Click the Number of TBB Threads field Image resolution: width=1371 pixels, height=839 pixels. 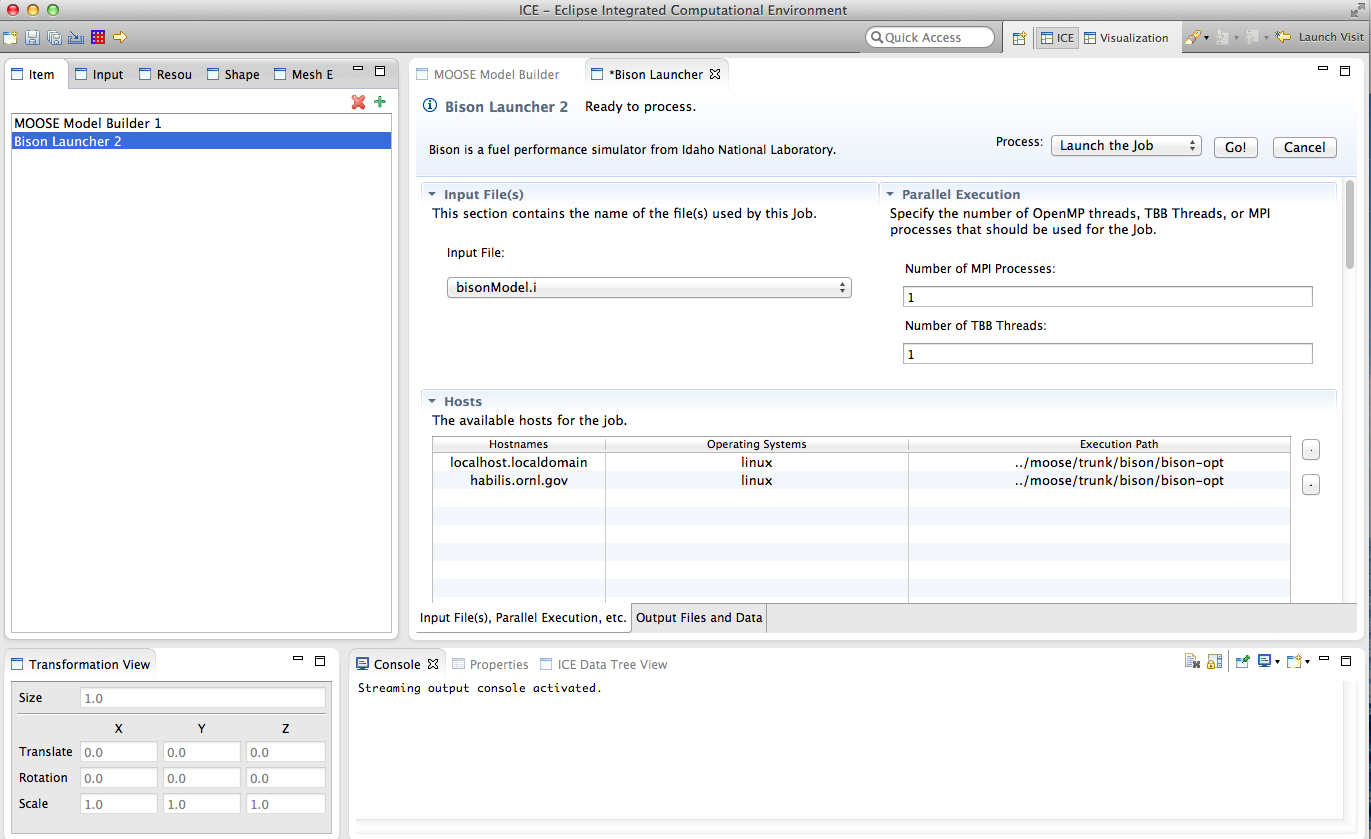(1107, 354)
